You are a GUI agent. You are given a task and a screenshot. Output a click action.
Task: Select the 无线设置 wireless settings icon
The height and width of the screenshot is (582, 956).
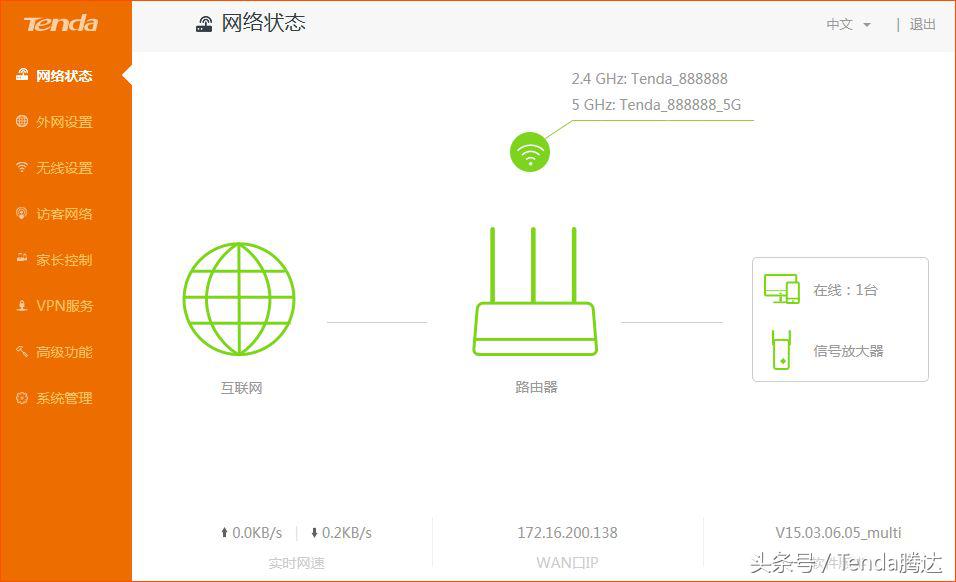22,167
